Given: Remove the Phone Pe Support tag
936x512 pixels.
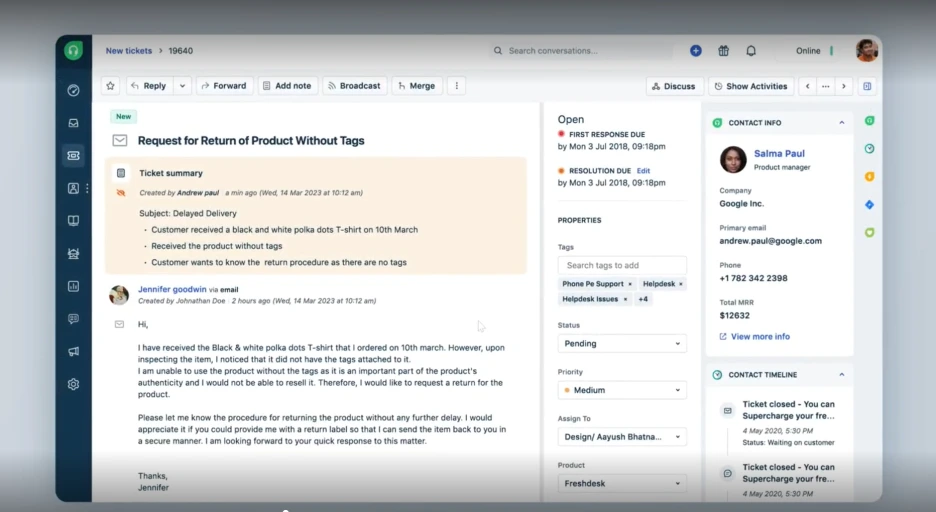Looking at the screenshot, I should coord(630,284).
